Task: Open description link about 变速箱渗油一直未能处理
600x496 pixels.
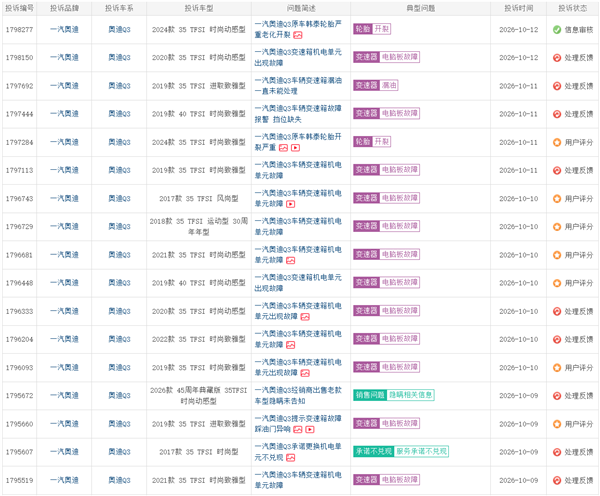Action: 298,86
